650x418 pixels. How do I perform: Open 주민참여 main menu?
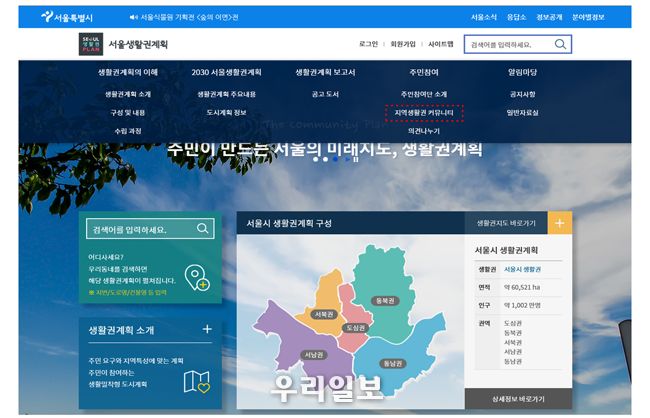[x=424, y=73]
